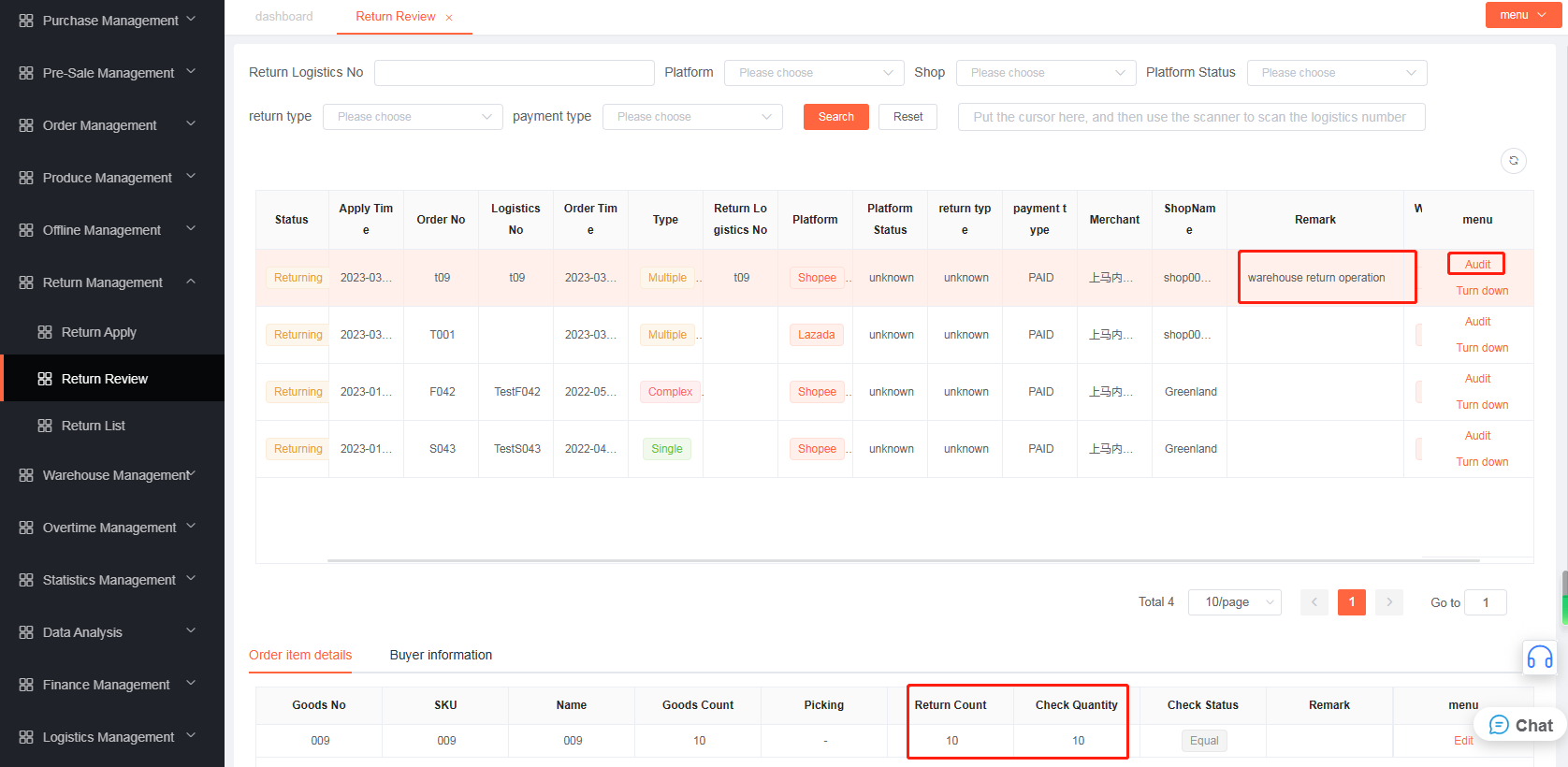Open Return Apply in sidebar
Viewport: 1568px width, 767px height.
tap(112, 332)
